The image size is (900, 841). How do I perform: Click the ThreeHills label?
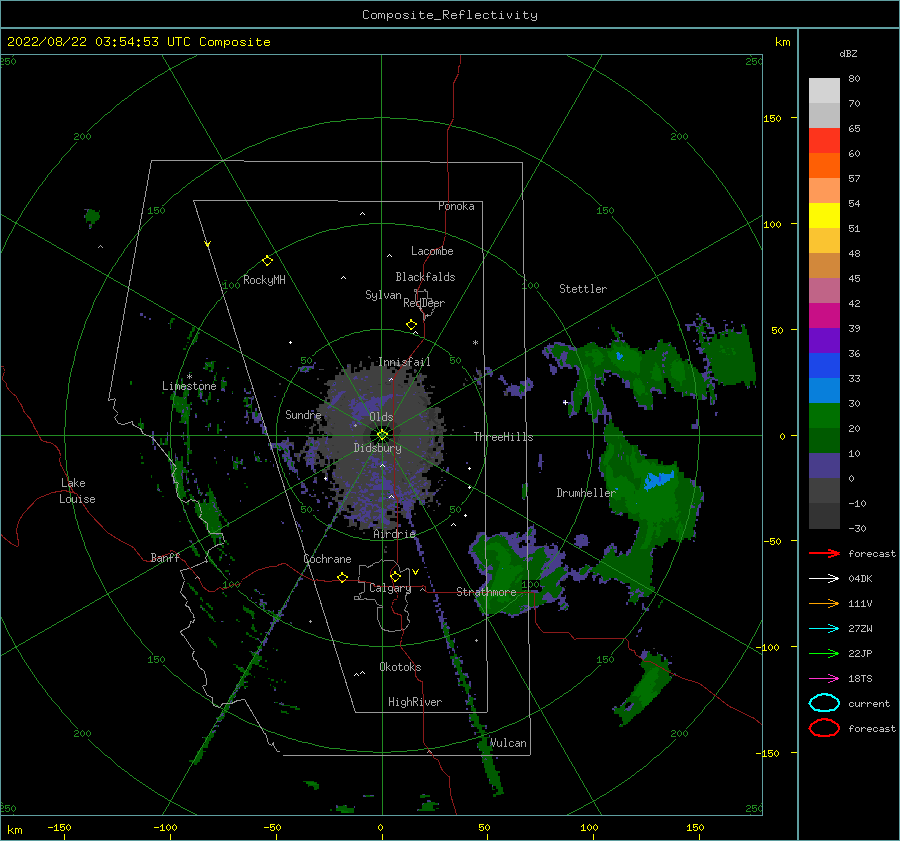pos(503,437)
